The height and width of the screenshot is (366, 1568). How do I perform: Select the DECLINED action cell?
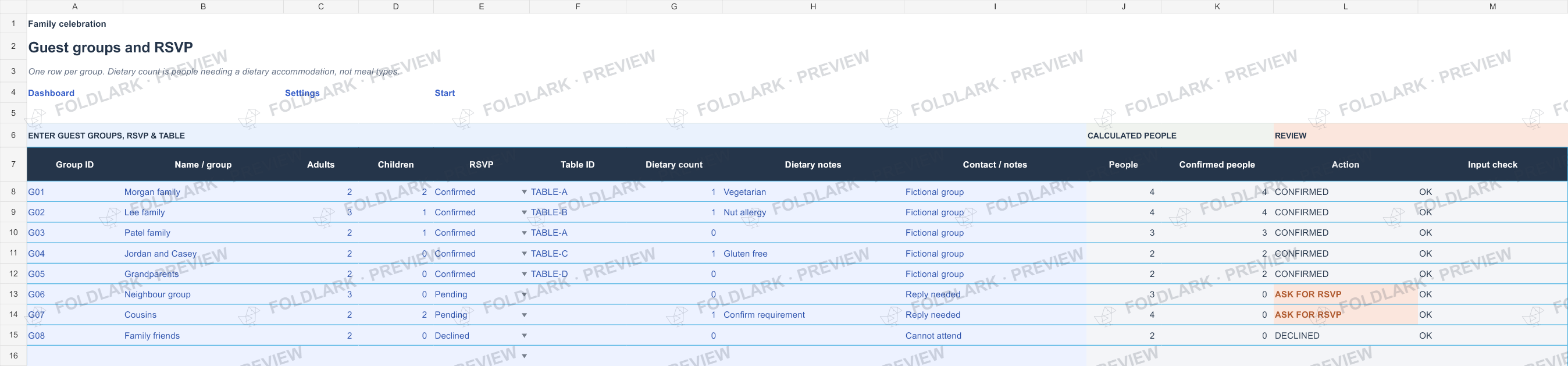click(x=1345, y=336)
